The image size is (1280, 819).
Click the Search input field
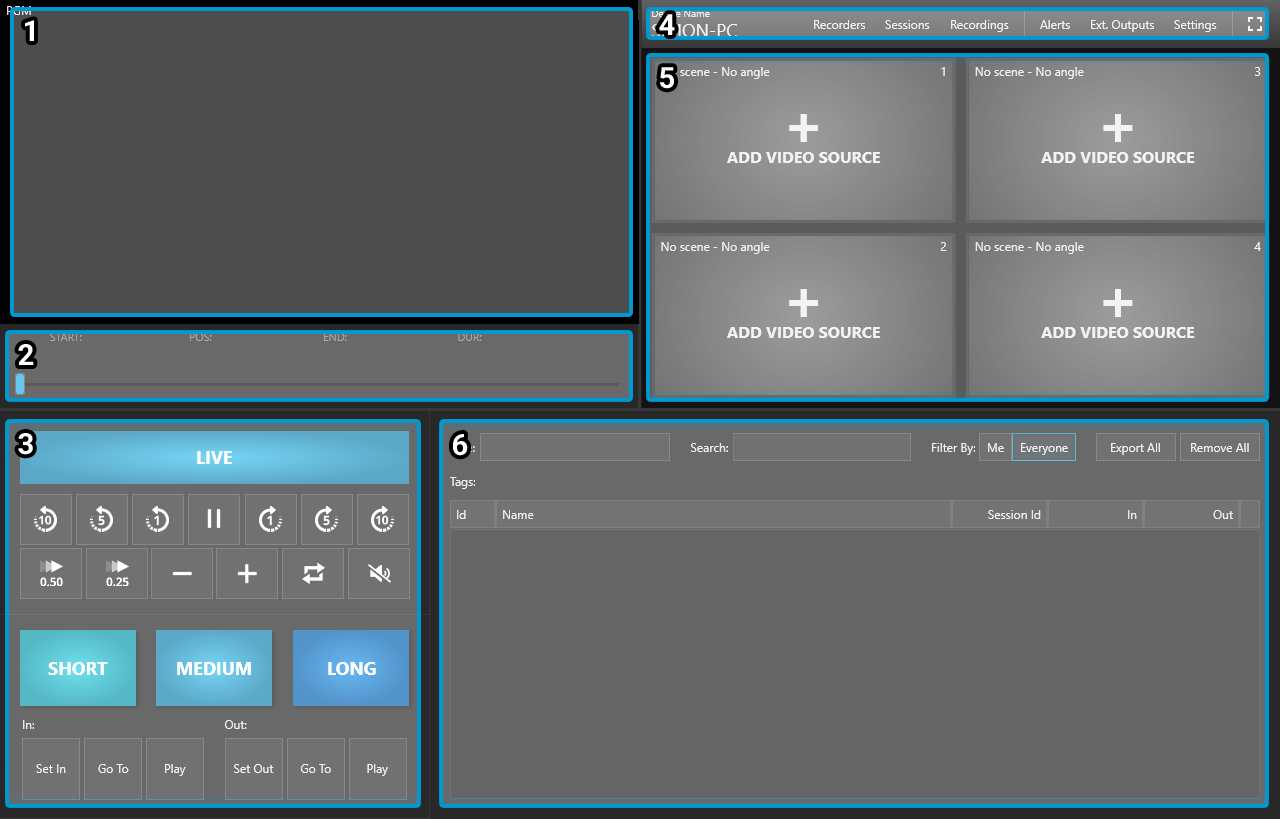tap(821, 448)
